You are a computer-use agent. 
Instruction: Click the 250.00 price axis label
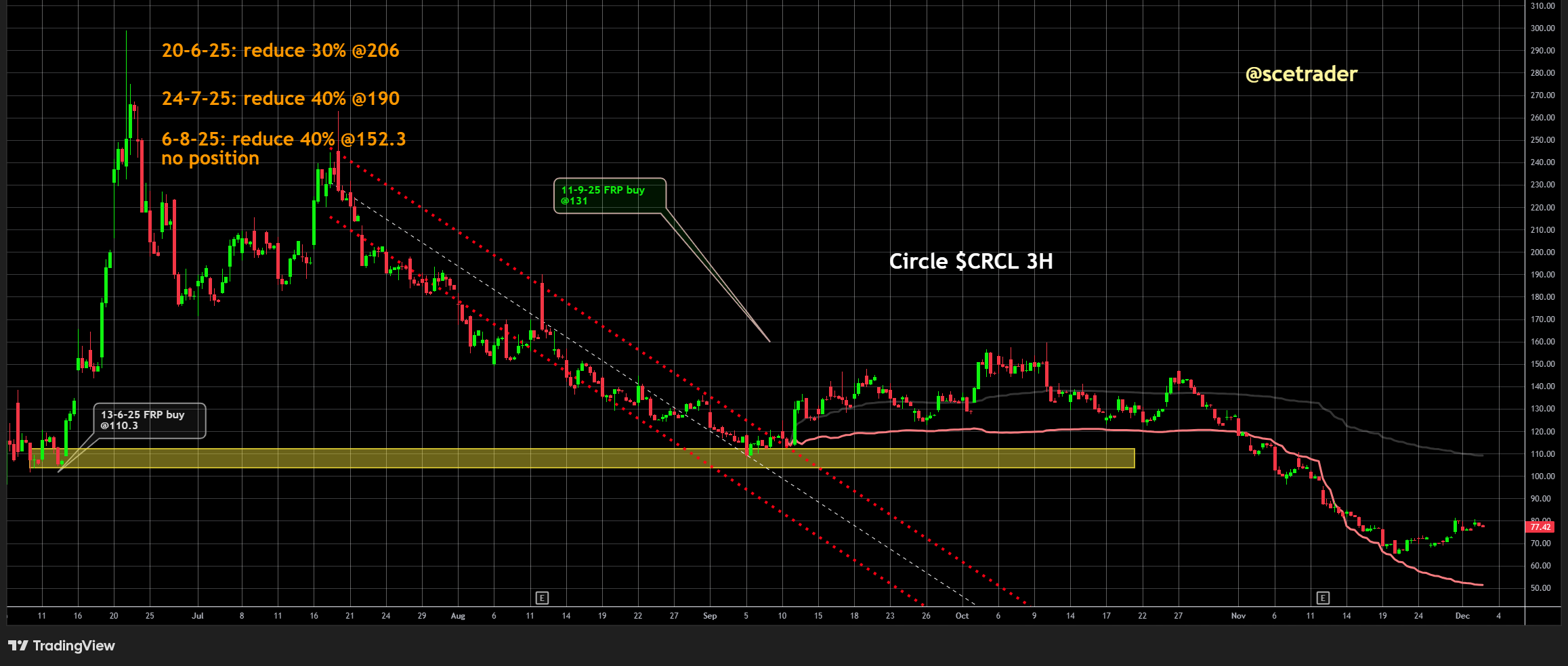[x=1542, y=140]
